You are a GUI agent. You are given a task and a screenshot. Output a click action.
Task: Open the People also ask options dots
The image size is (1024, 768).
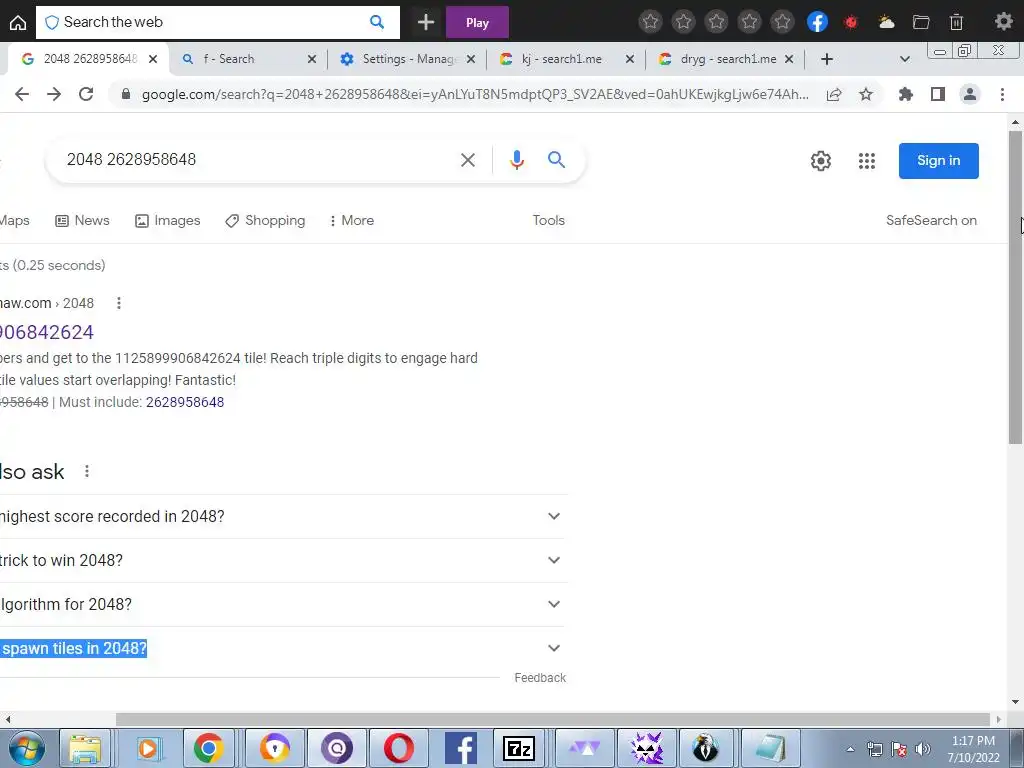click(87, 471)
